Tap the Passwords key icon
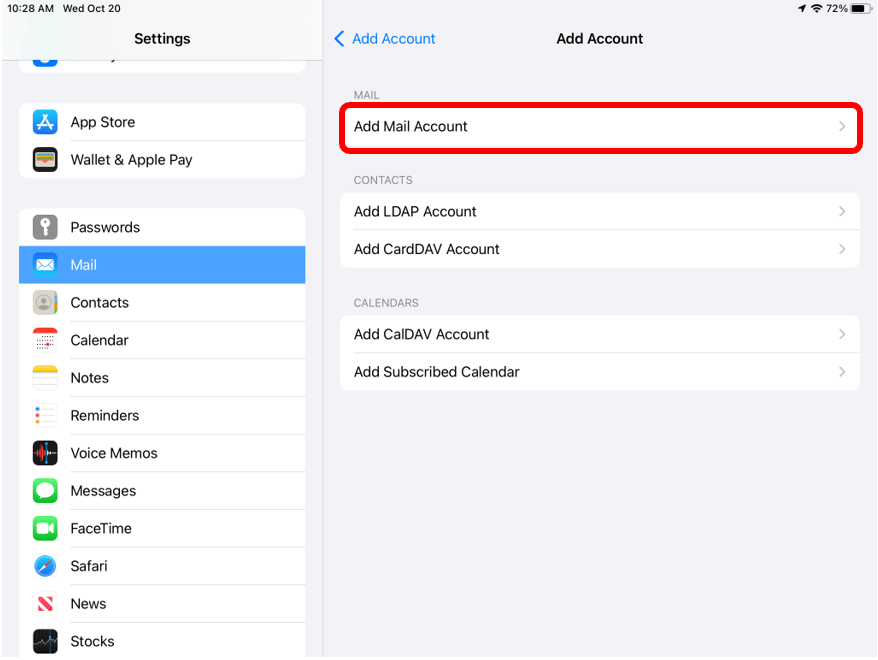 45,227
